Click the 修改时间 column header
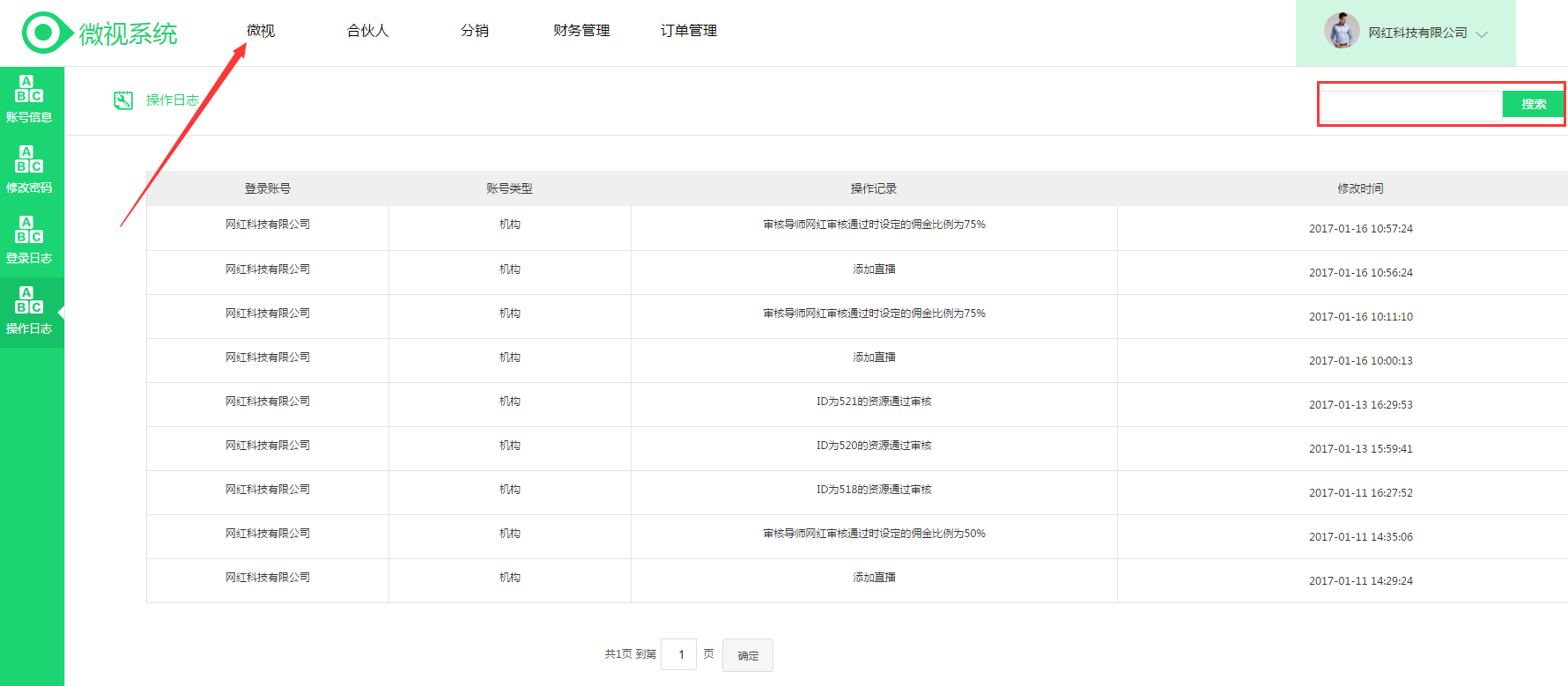 (1360, 188)
